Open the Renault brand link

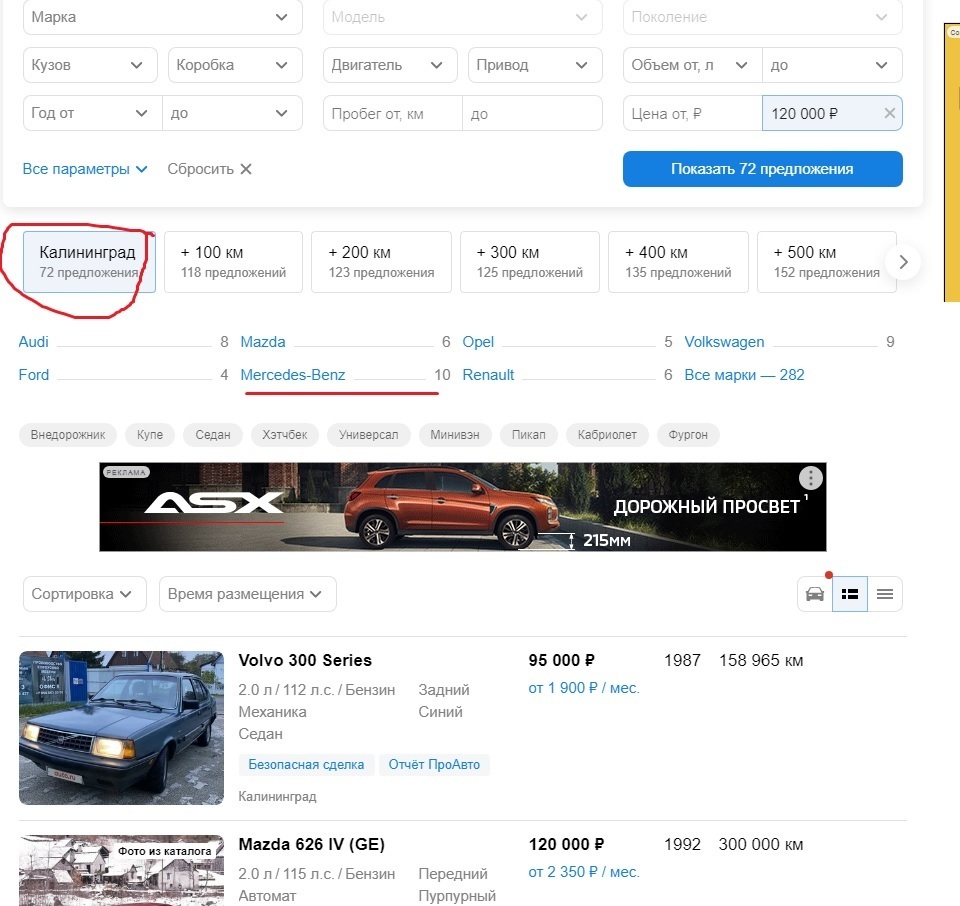pos(488,375)
